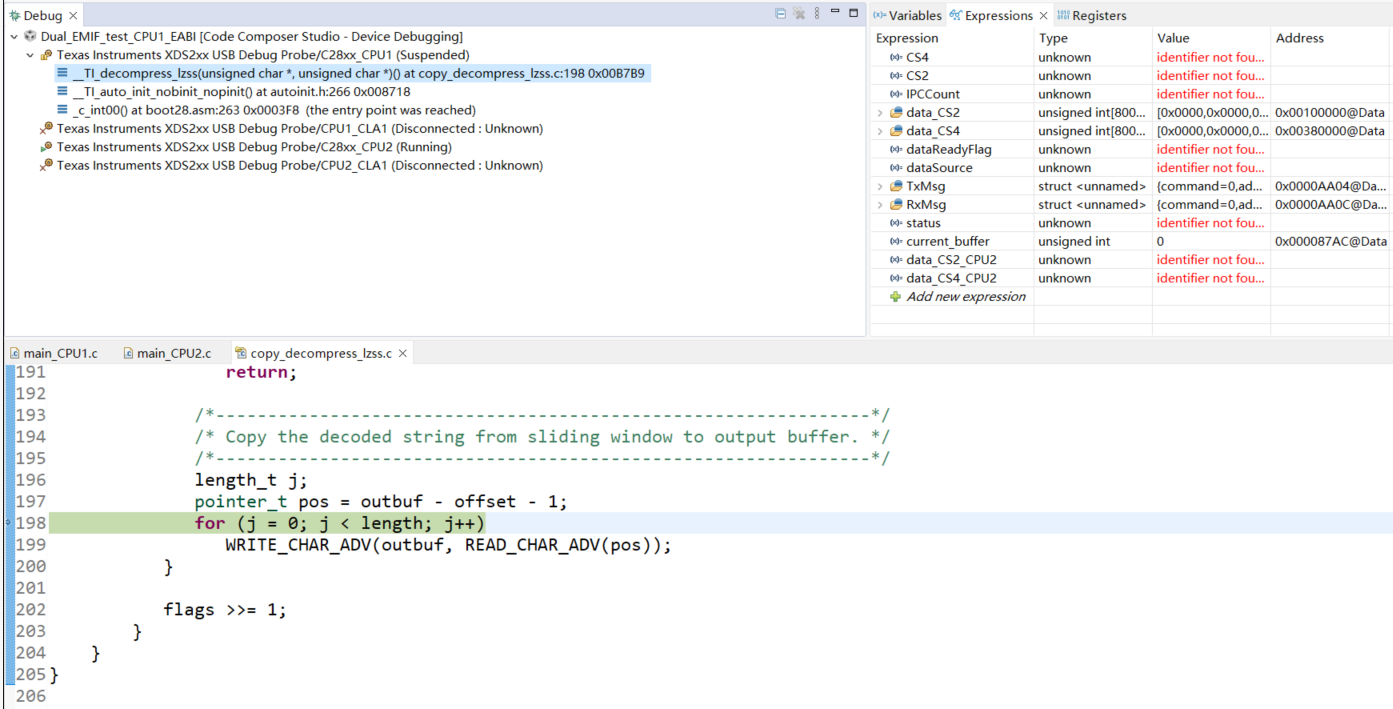Maximize the Debug view panel
Viewport: 1393px width, 709px height.
(853, 13)
